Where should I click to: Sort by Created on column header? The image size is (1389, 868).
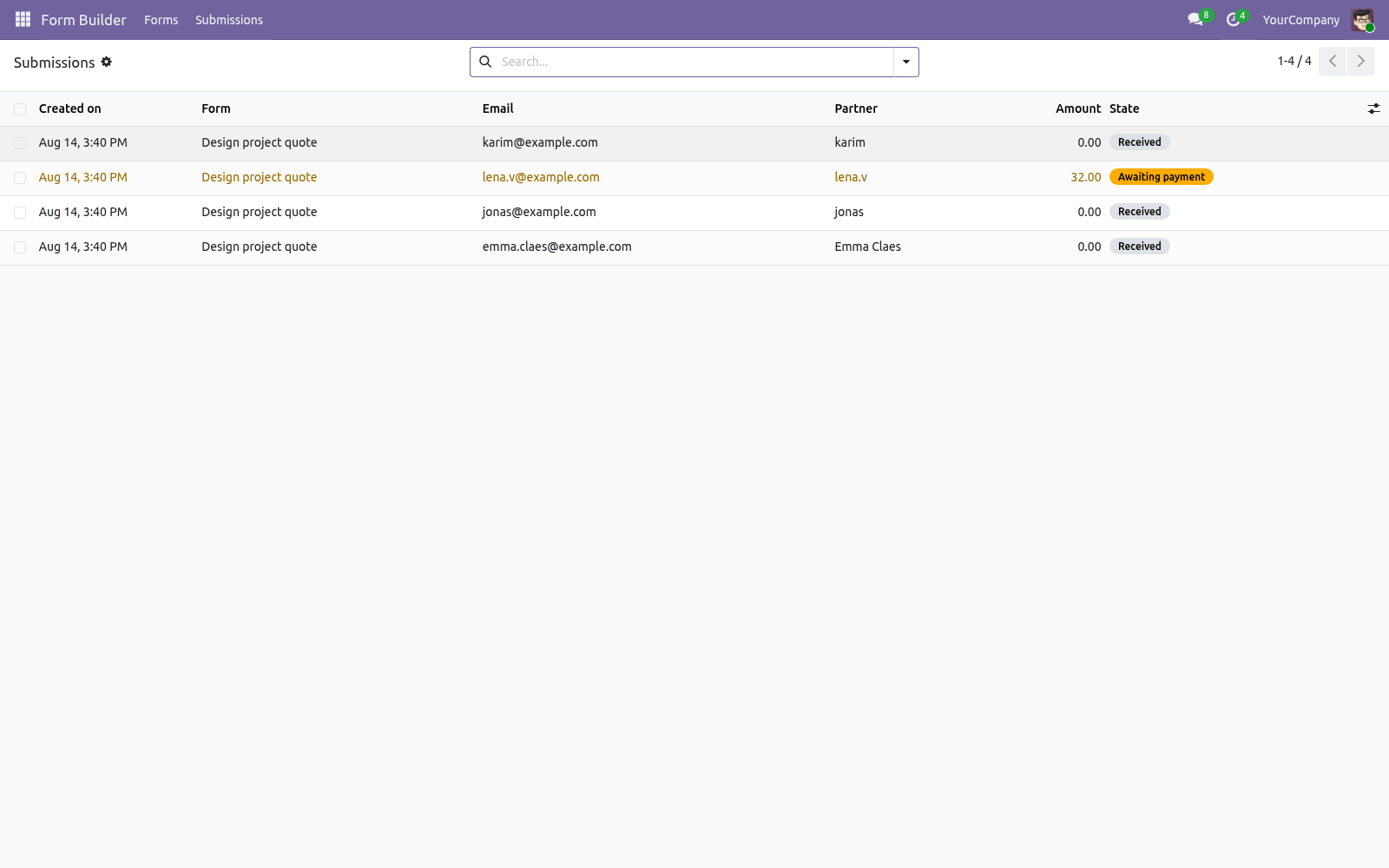pyautogui.click(x=70, y=108)
